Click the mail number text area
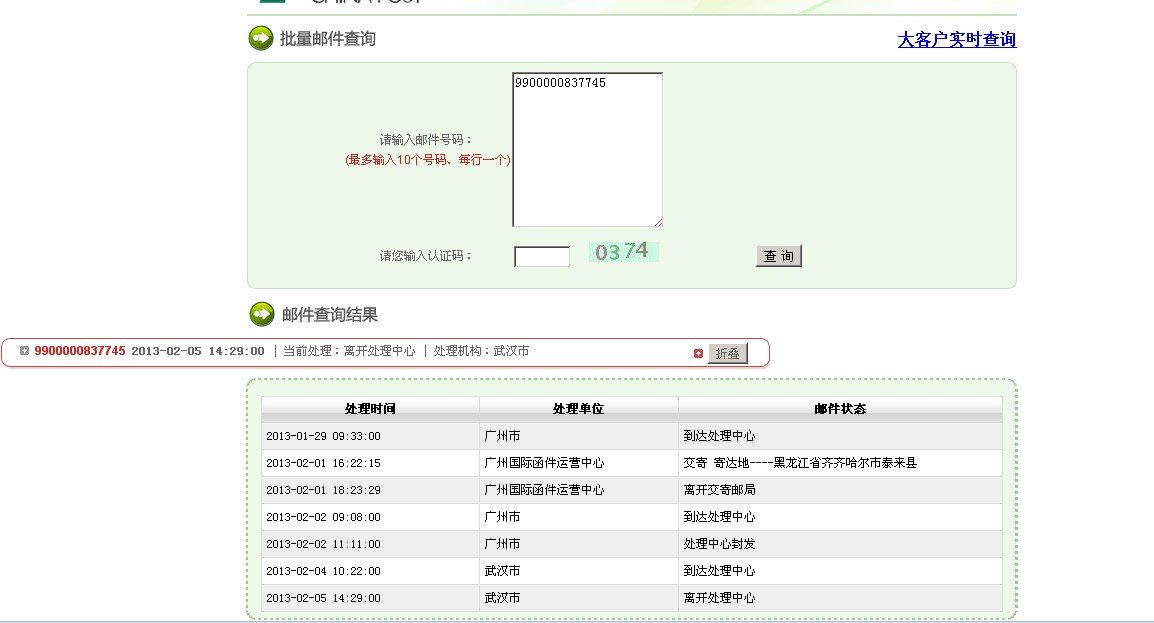Image resolution: width=1154 pixels, height=623 pixels. coord(586,148)
